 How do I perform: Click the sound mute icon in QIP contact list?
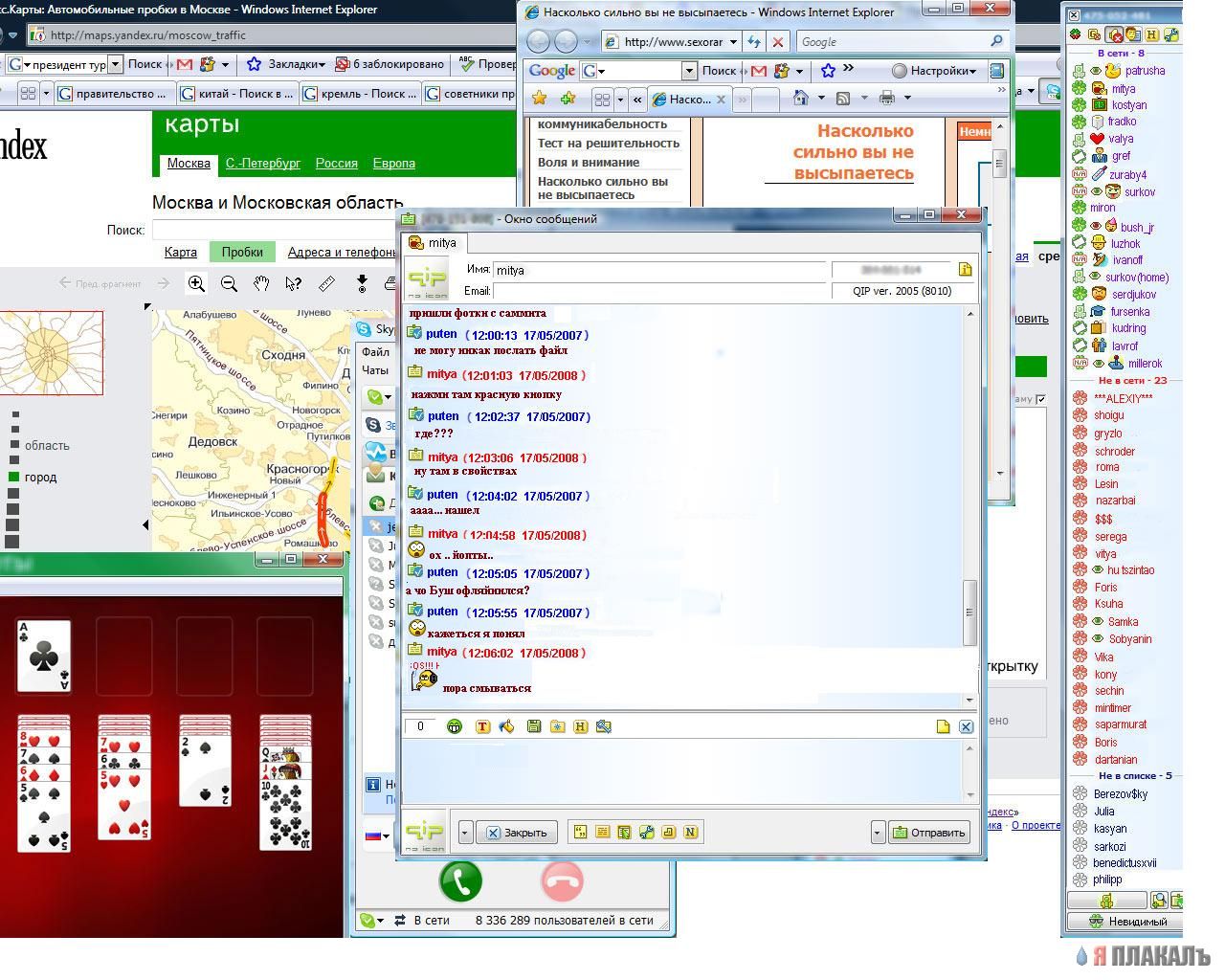pos(1116,34)
